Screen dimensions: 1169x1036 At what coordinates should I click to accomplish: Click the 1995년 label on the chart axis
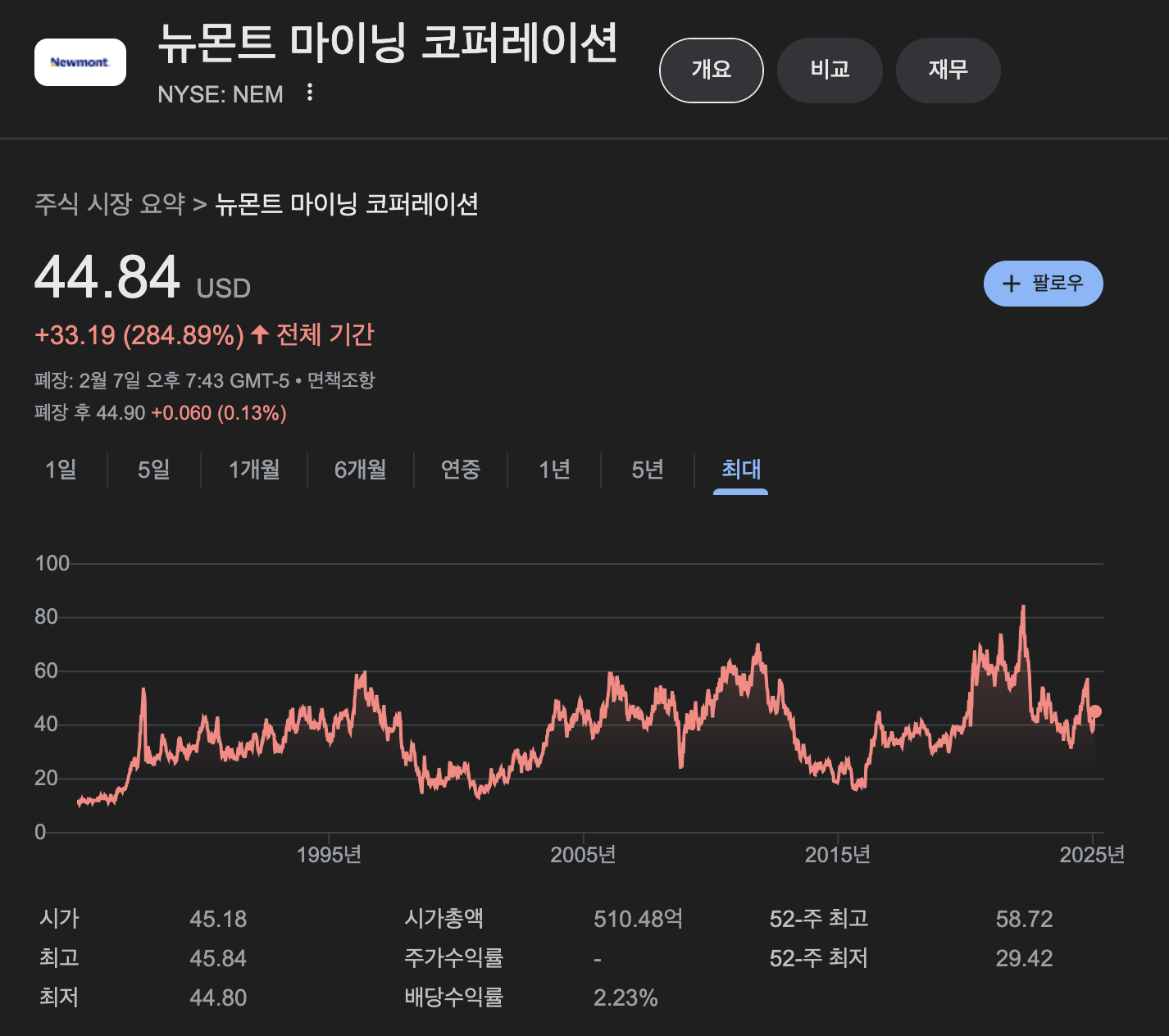(x=329, y=855)
